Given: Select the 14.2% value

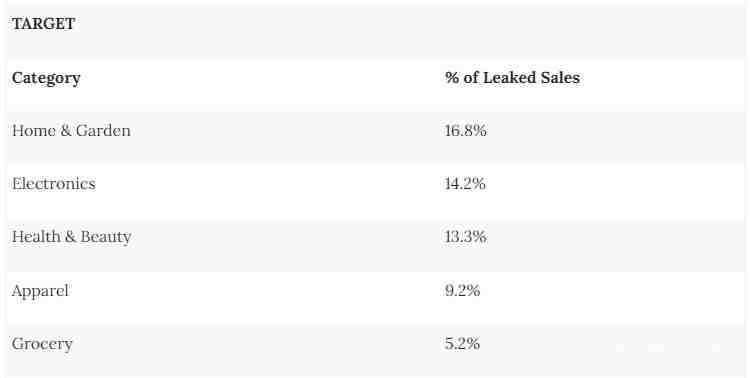Looking at the screenshot, I should (465, 183).
